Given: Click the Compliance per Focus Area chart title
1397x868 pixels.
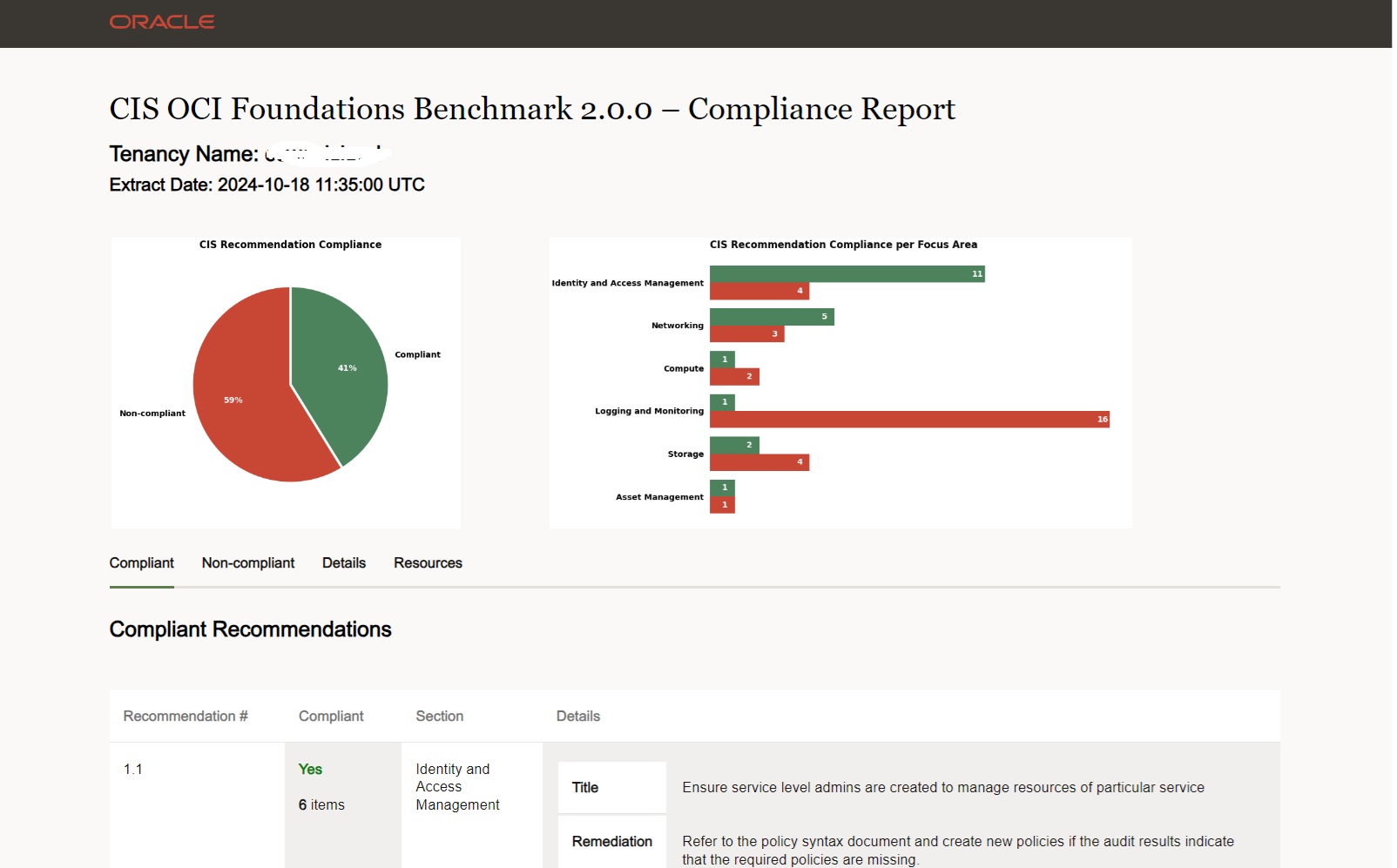Looking at the screenshot, I should [x=843, y=245].
